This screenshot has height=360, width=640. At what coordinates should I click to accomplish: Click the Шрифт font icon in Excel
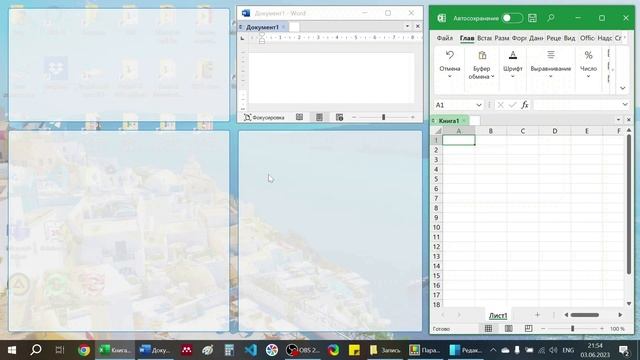click(x=513, y=55)
